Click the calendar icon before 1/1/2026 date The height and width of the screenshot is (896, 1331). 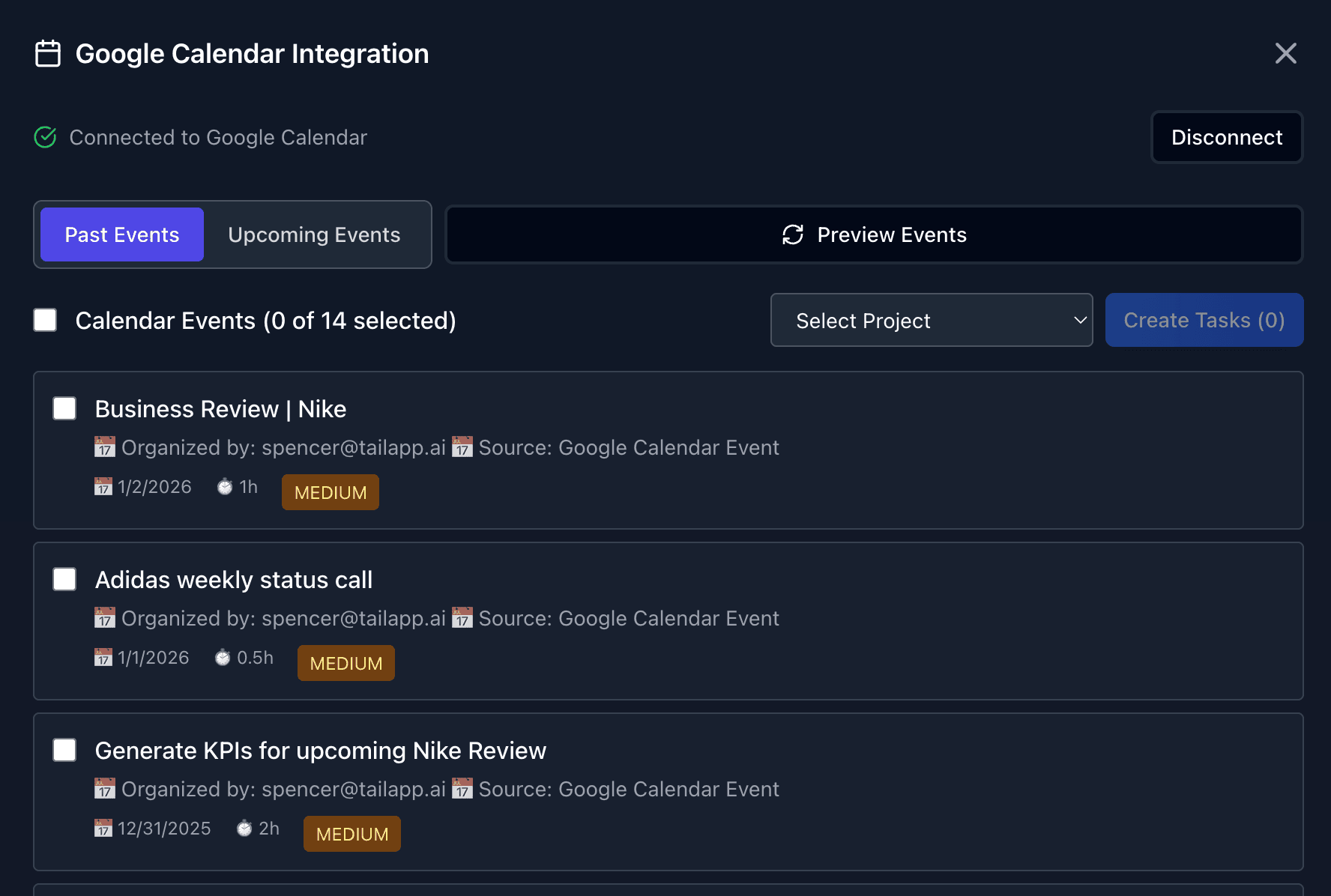103,657
